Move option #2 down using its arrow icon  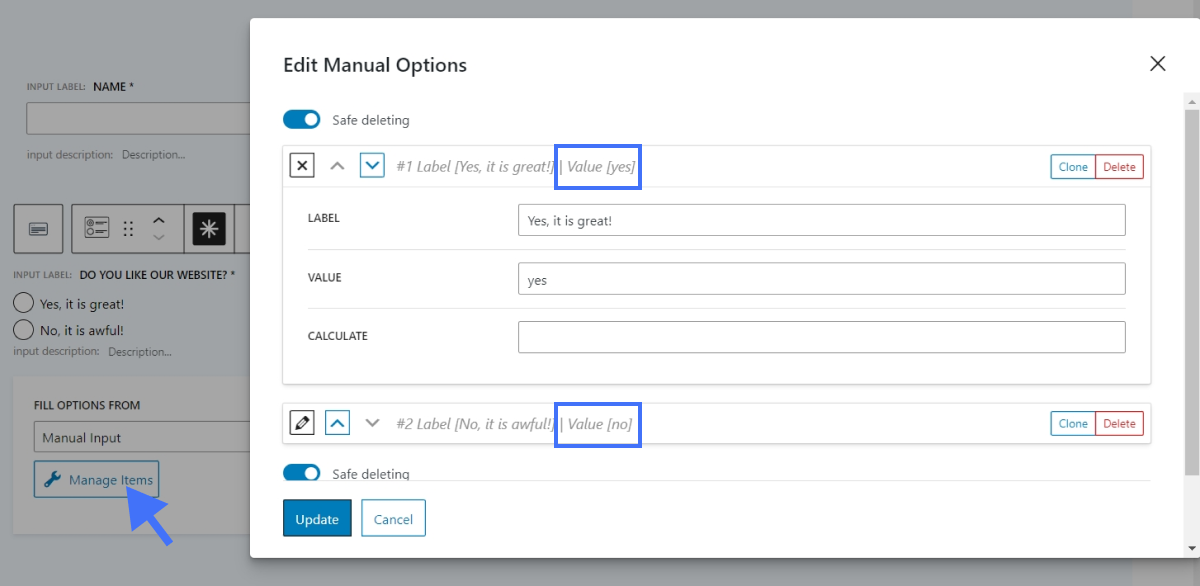(370, 423)
